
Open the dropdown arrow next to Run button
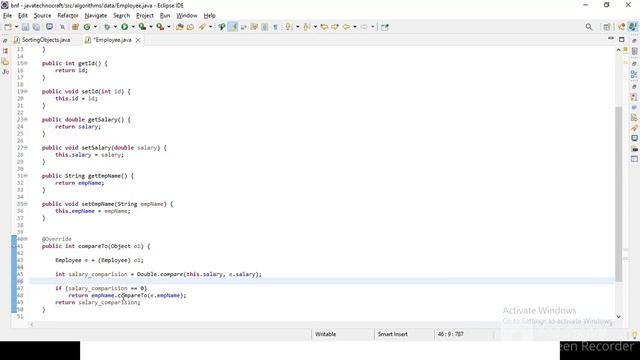click(133, 27)
